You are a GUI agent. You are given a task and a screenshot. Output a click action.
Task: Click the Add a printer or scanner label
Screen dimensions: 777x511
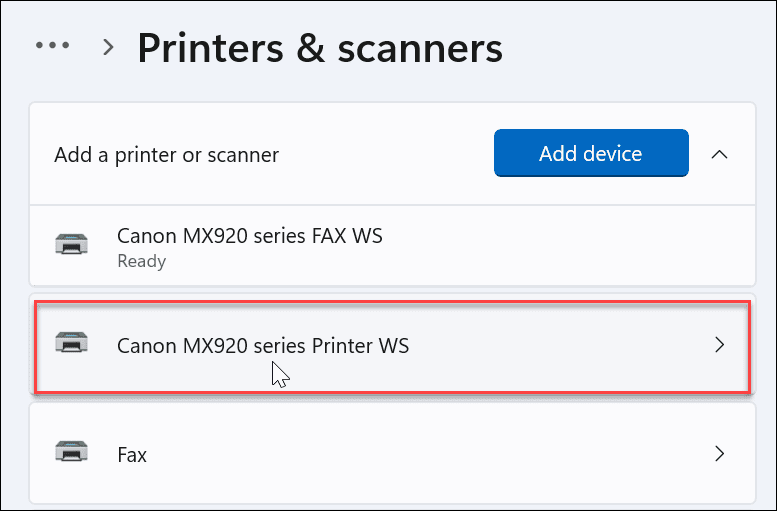pyautogui.click(x=166, y=155)
